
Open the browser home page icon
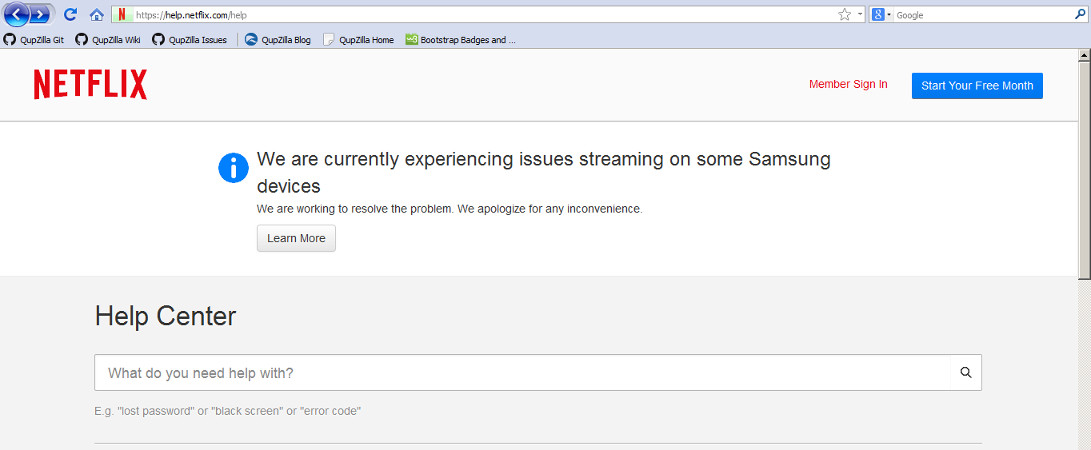click(96, 14)
